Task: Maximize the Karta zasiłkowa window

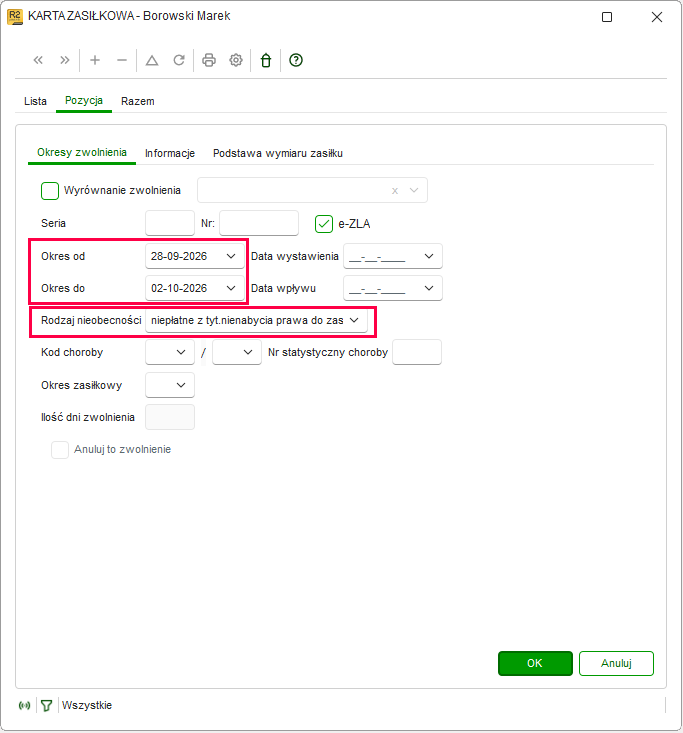Action: point(607,17)
